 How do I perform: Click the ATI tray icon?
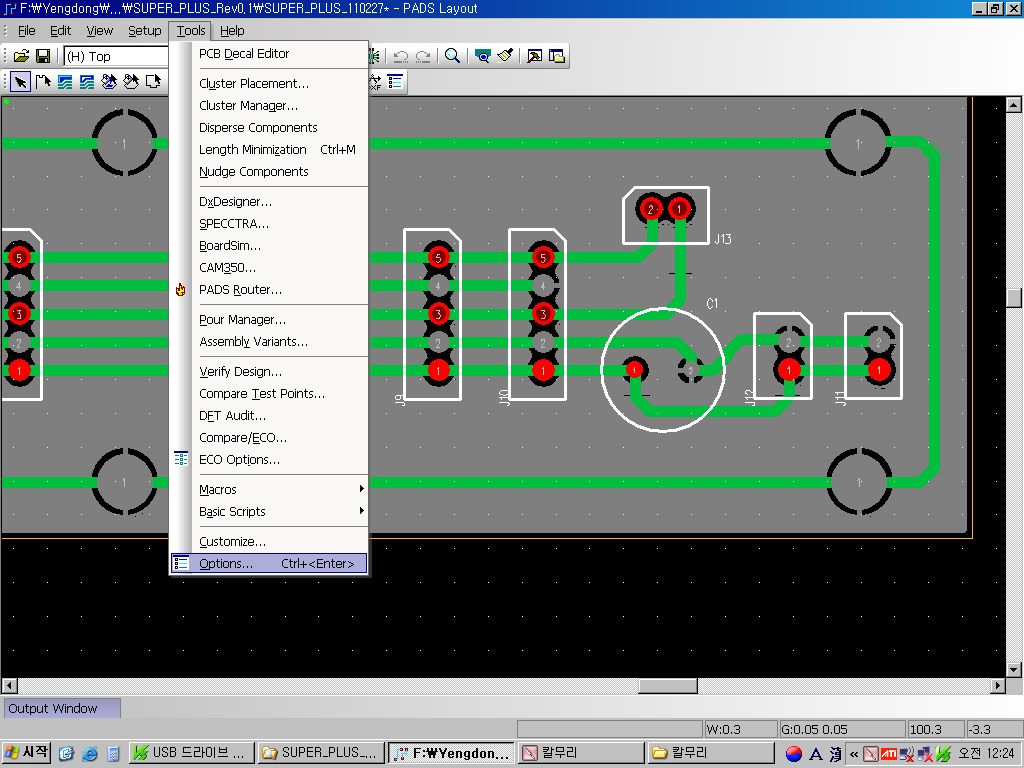tap(889, 754)
